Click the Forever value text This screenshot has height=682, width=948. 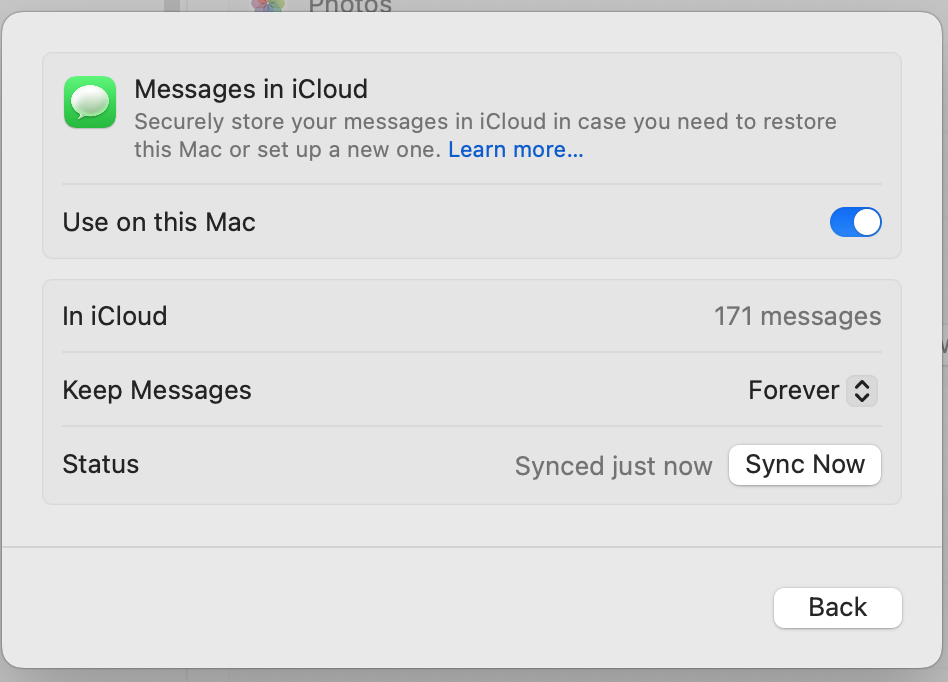pos(793,390)
